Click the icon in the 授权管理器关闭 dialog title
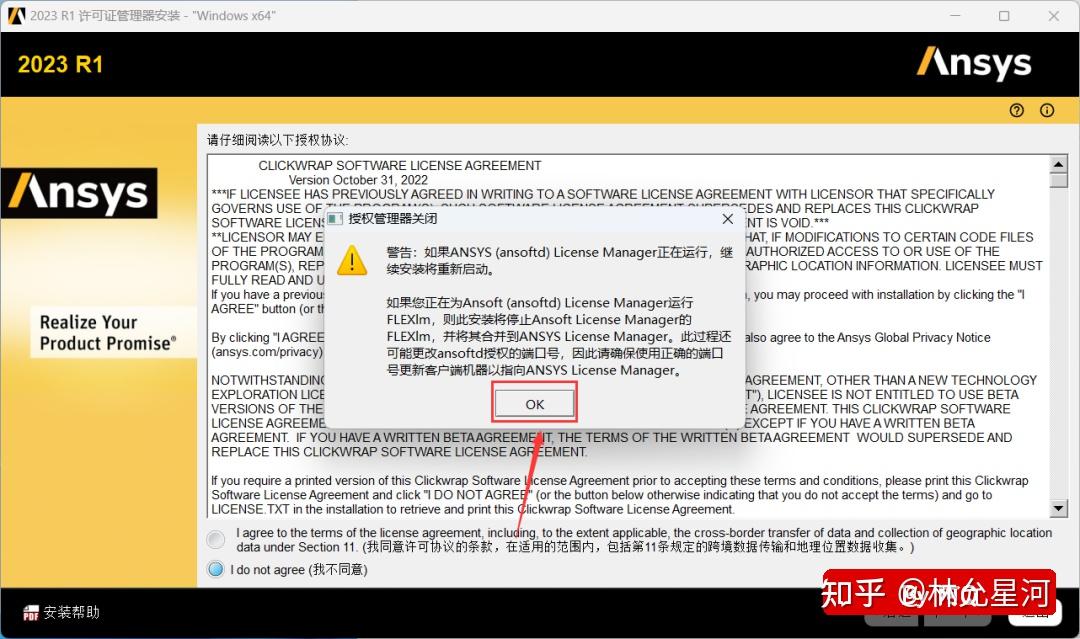Screen dimensions: 1080x639 pos(337,218)
